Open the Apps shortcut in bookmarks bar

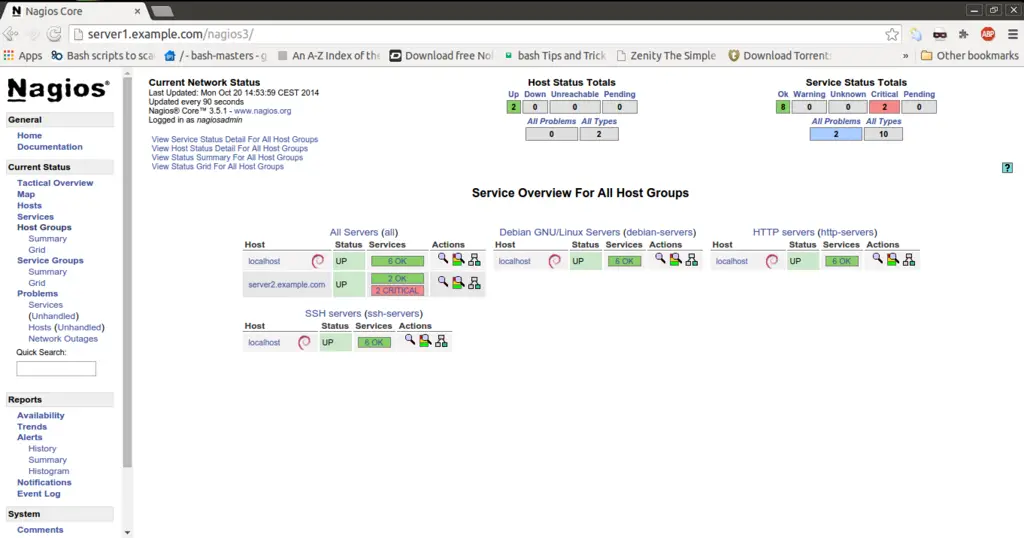coord(23,55)
